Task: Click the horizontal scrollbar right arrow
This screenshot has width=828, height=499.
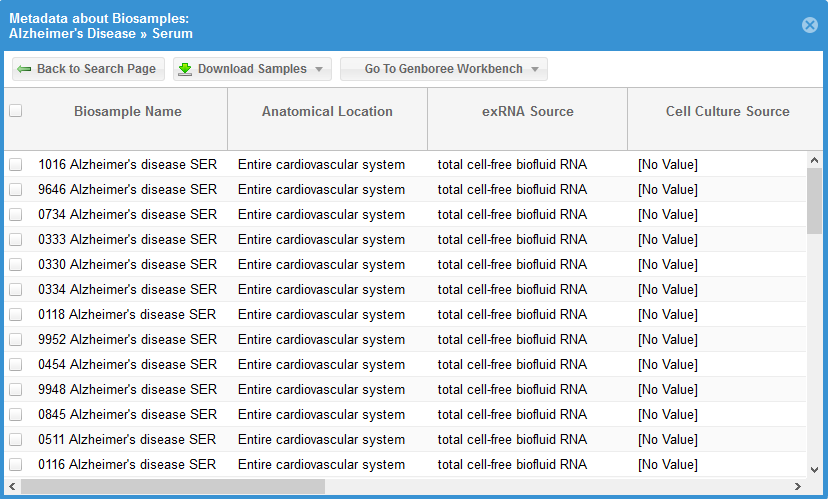Action: point(797,486)
